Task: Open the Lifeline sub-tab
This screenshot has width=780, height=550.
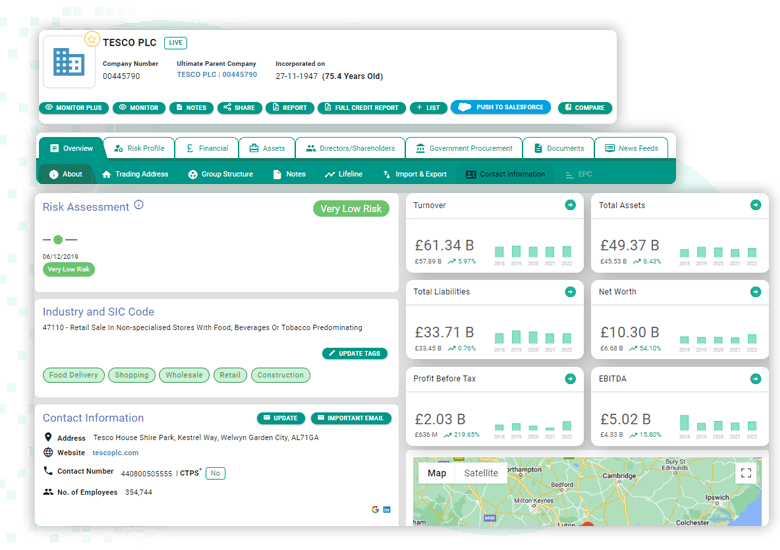Action: [x=343, y=174]
